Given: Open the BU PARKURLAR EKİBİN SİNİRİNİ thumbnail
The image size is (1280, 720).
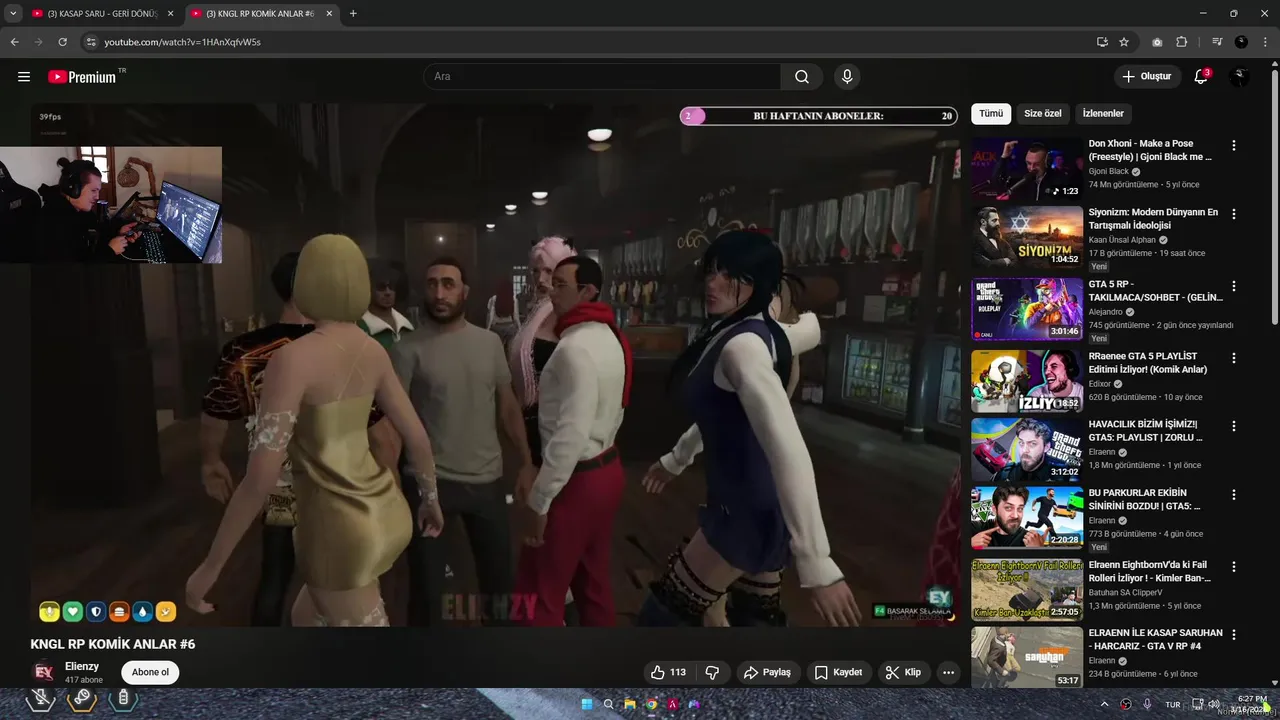Looking at the screenshot, I should click(1027, 518).
